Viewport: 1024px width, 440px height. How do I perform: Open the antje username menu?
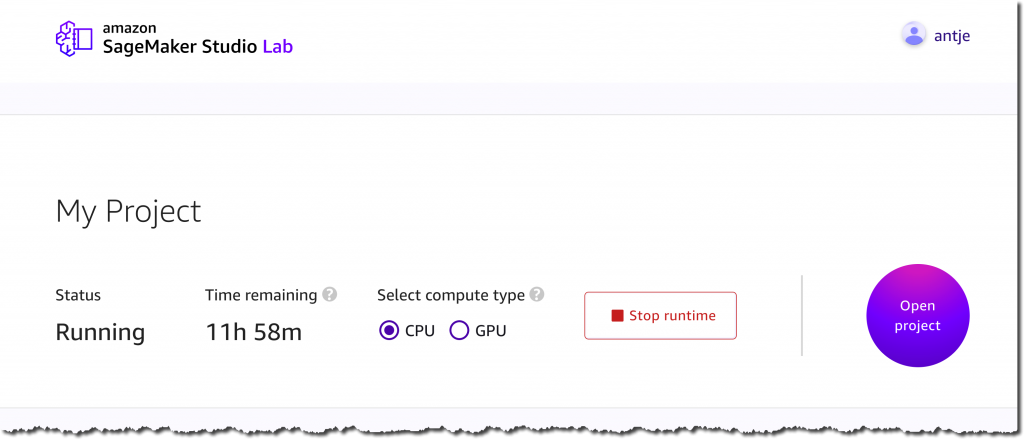[x=952, y=35]
